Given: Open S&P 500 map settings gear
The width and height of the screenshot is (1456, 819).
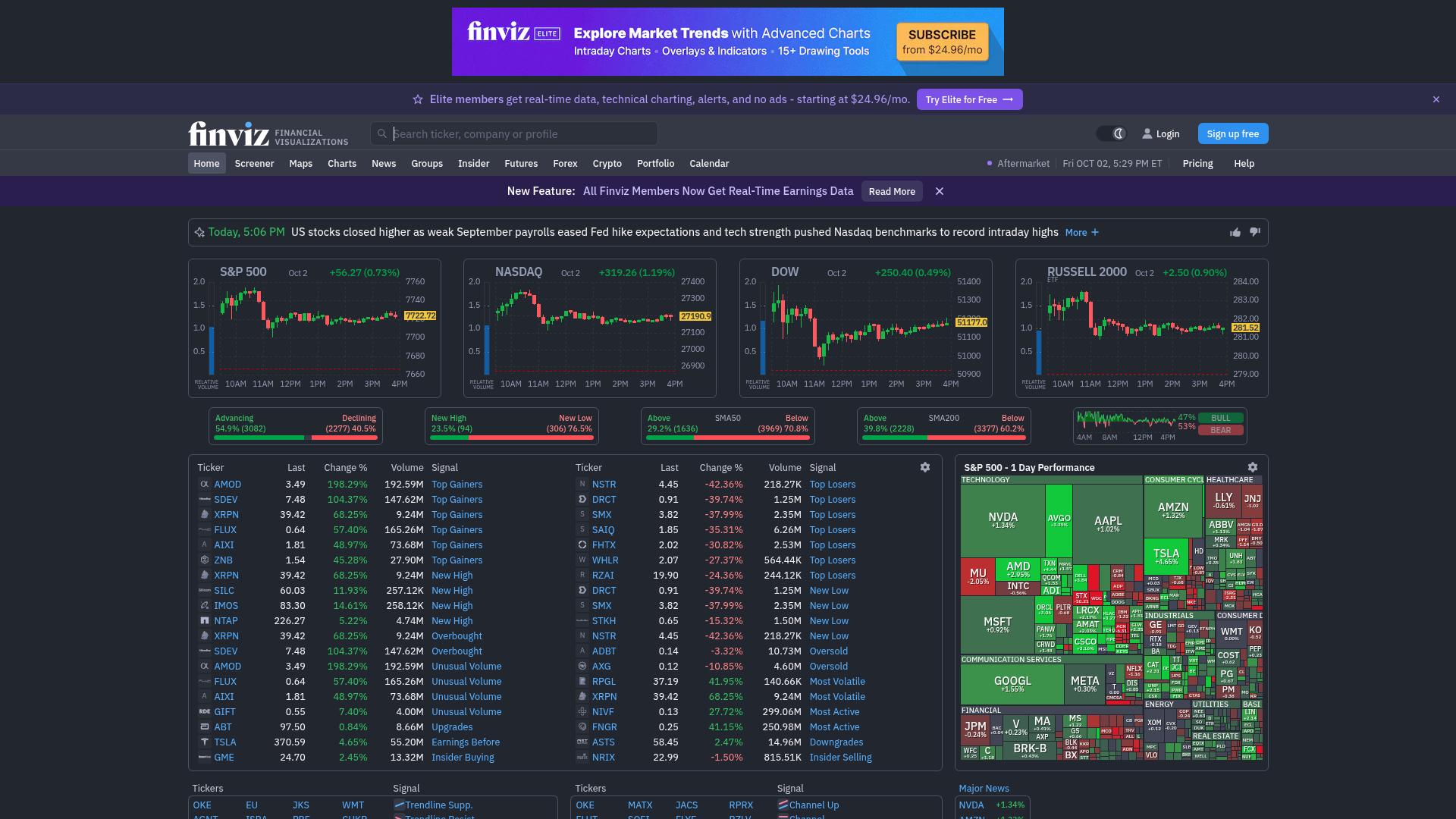Looking at the screenshot, I should tap(1253, 467).
